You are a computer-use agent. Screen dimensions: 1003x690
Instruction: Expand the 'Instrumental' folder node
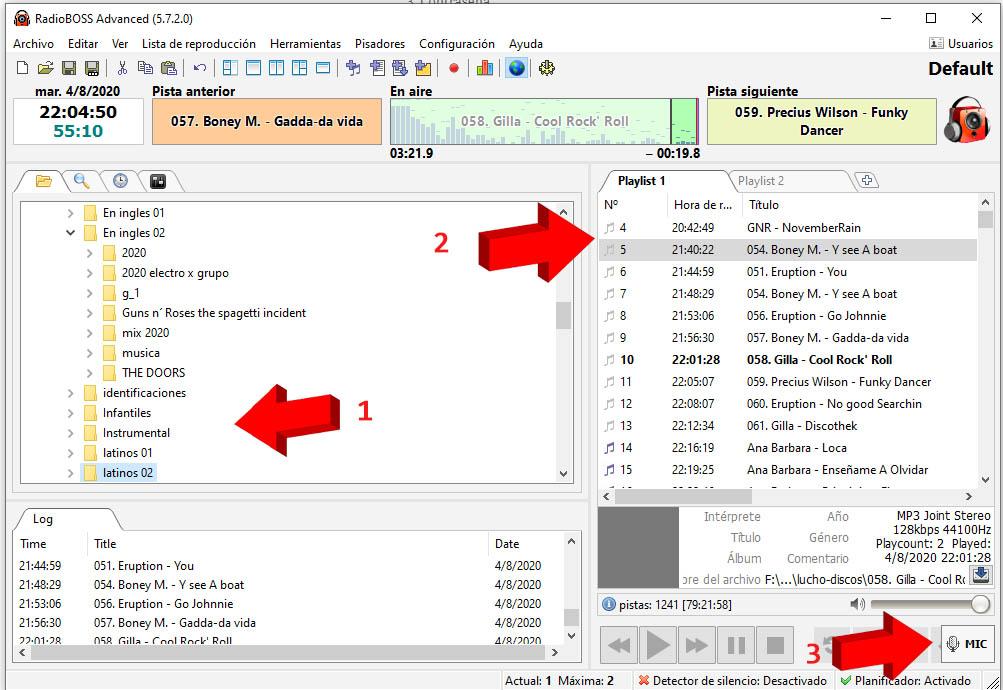pos(70,433)
